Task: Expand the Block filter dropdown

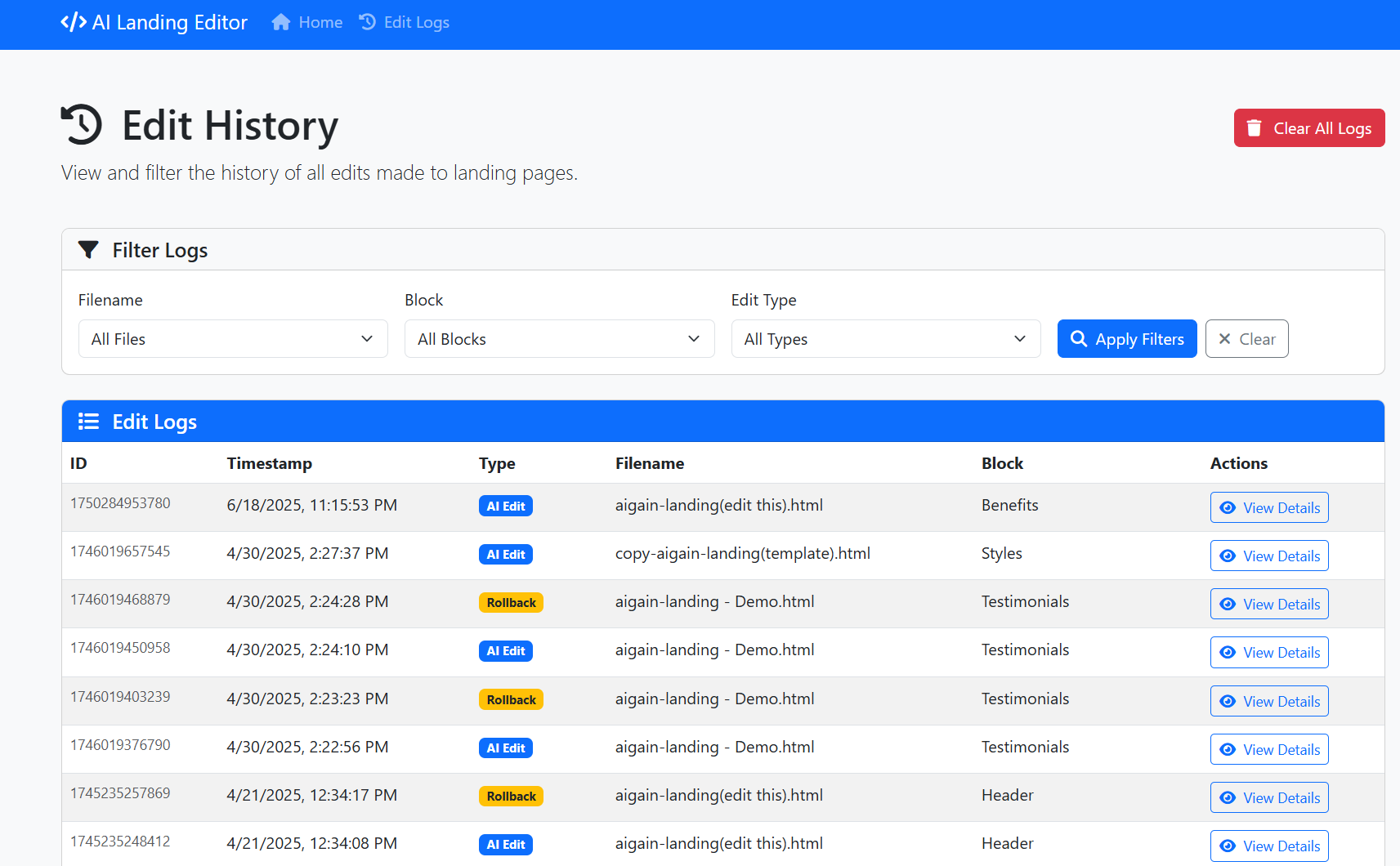Action: [559, 339]
